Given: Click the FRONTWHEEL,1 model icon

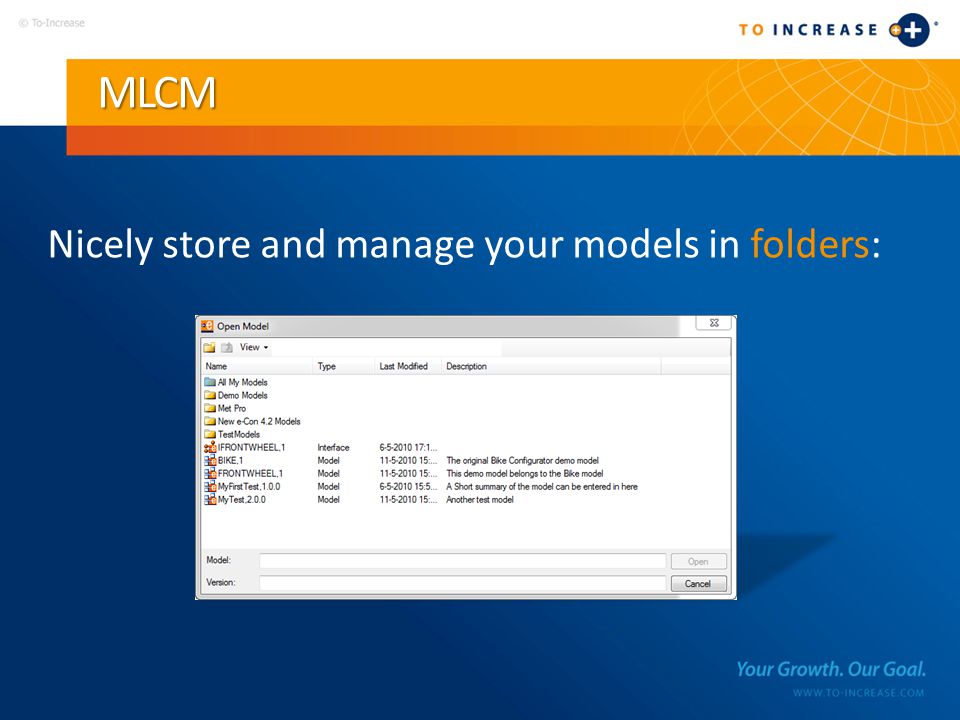Looking at the screenshot, I should tap(210, 473).
